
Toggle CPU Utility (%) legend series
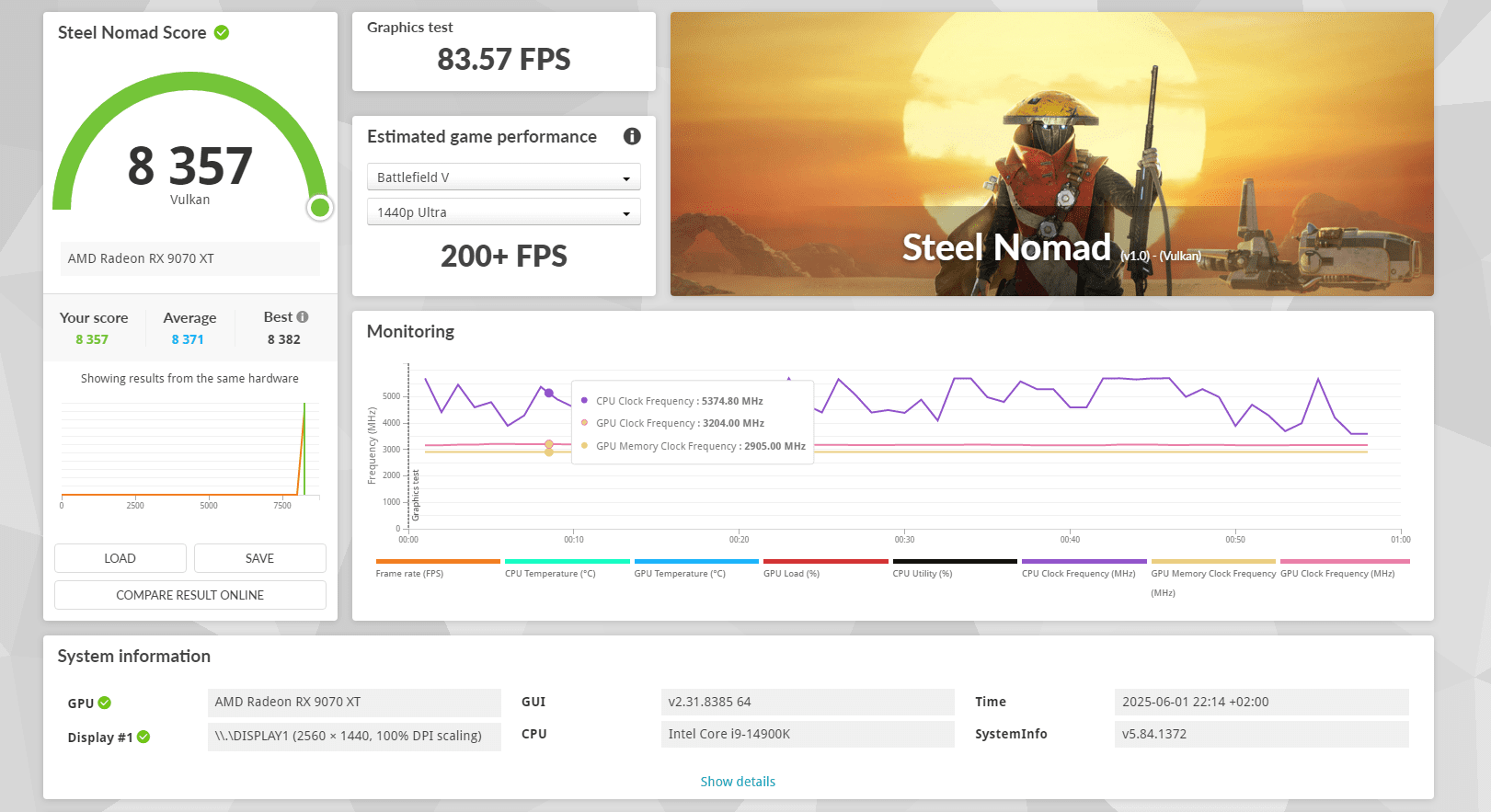coord(923,574)
